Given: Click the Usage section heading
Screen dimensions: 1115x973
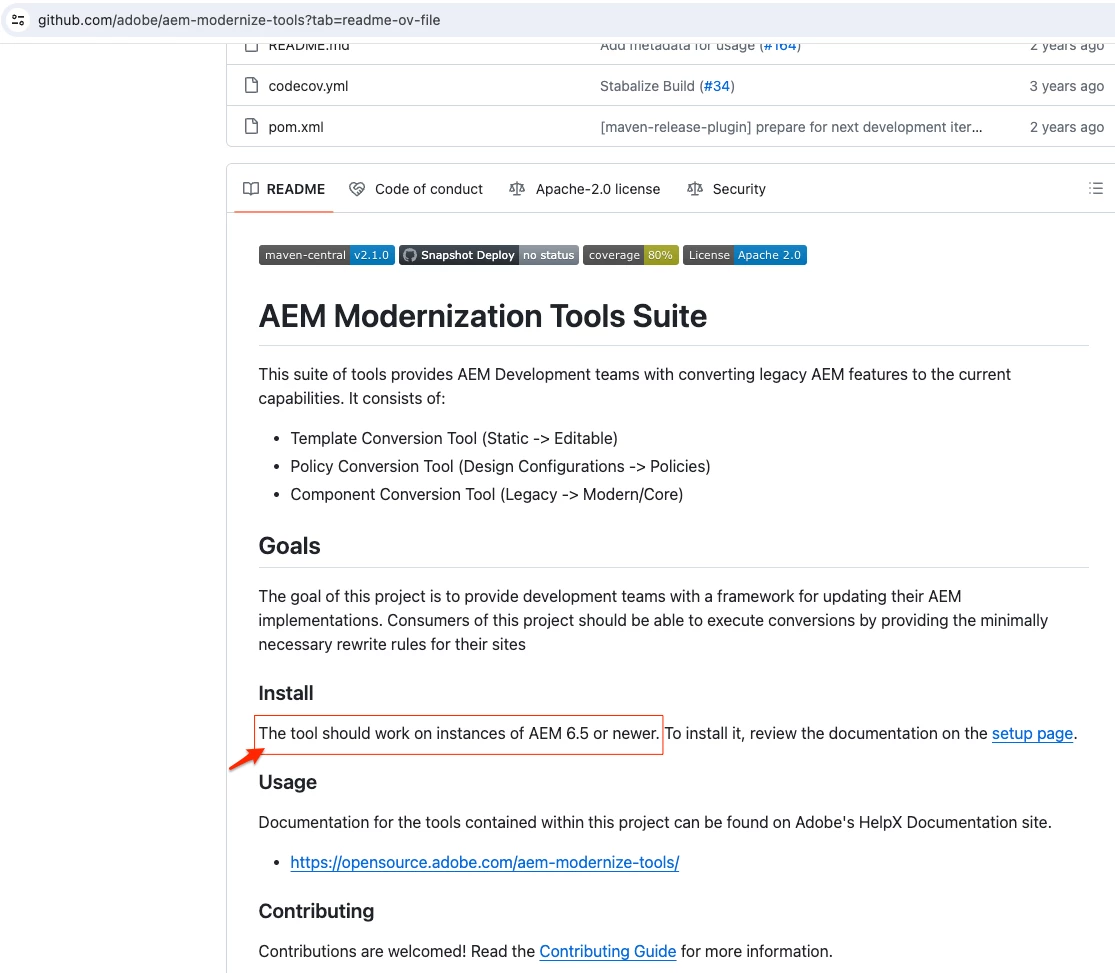Looking at the screenshot, I should point(287,782).
